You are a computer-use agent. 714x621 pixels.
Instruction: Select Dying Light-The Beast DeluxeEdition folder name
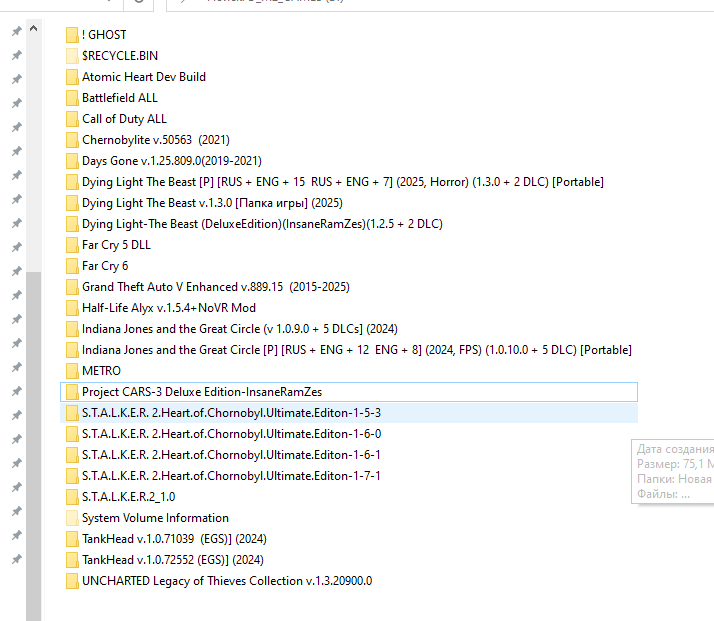tap(262, 224)
